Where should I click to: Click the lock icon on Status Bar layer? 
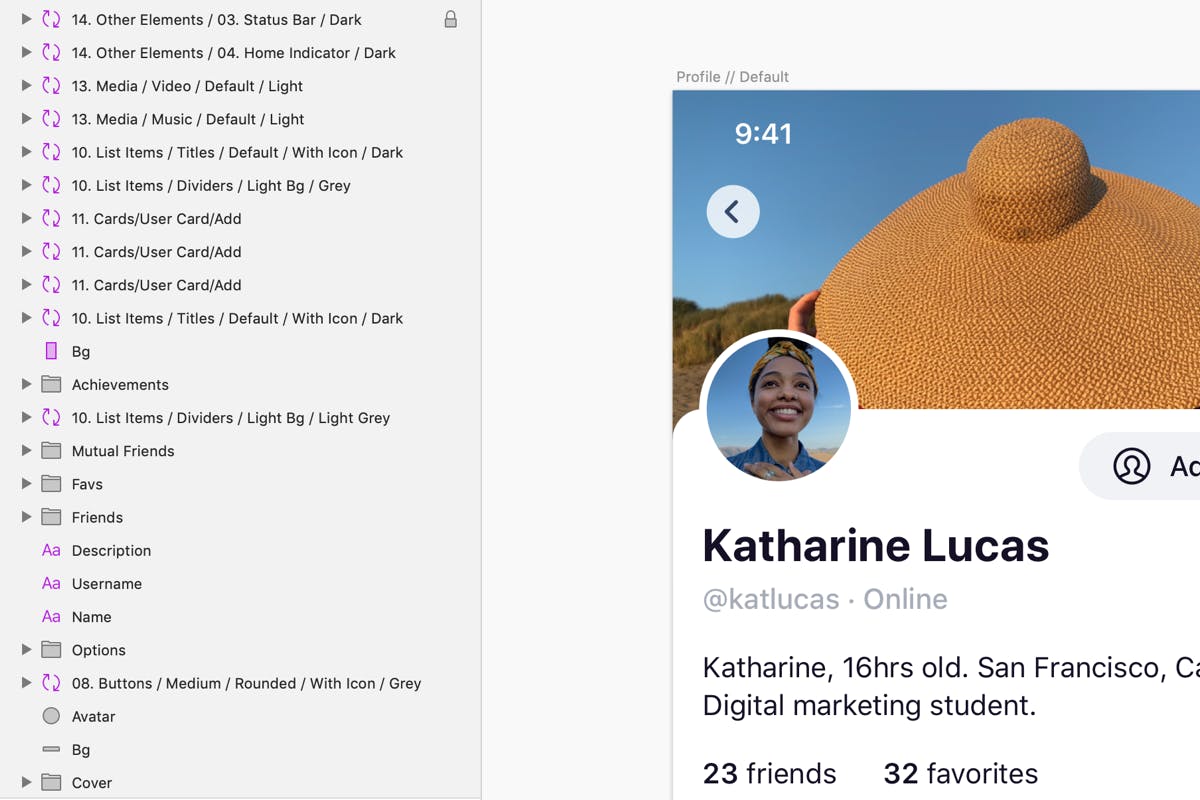click(451, 19)
